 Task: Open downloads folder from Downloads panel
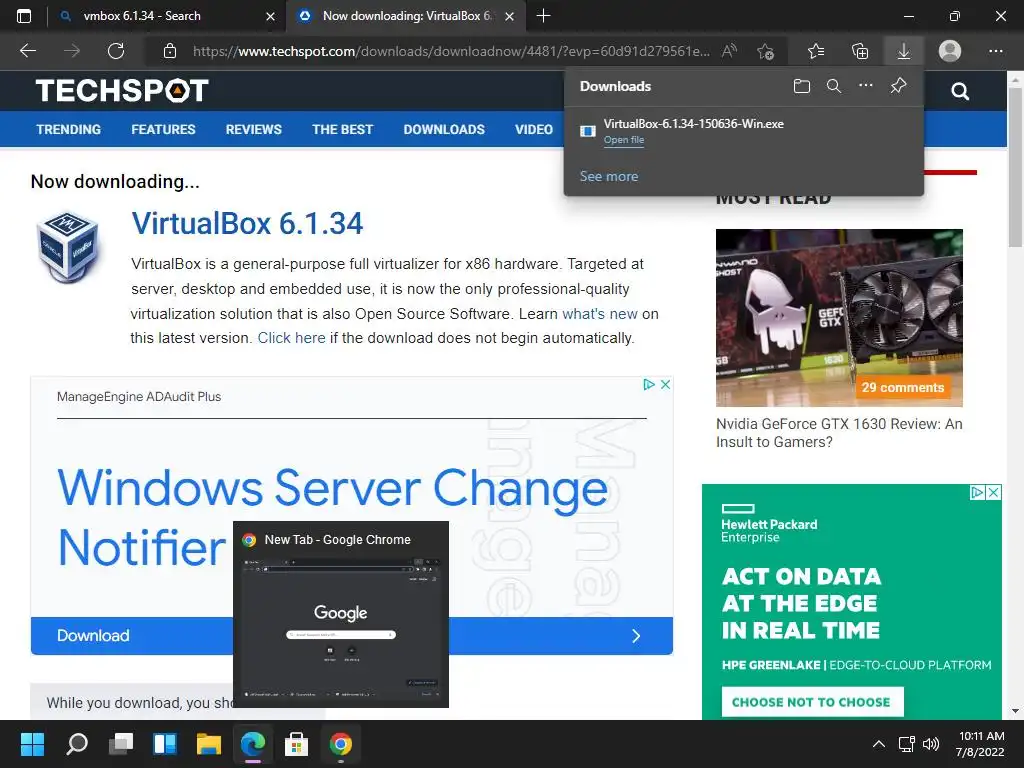[x=802, y=86]
